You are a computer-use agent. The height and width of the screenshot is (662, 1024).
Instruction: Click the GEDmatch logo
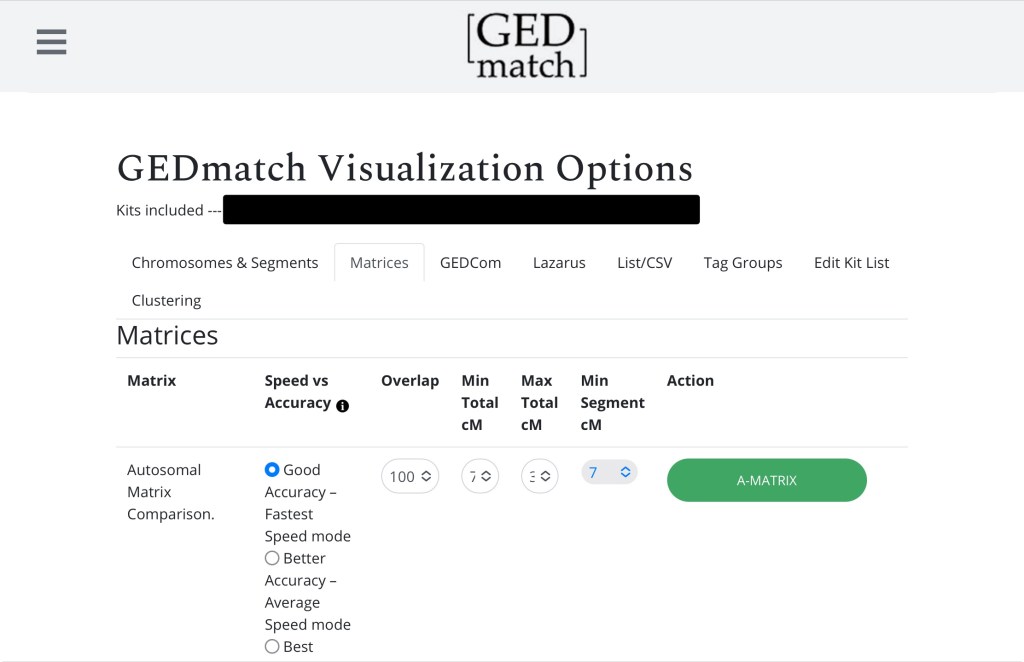526,46
